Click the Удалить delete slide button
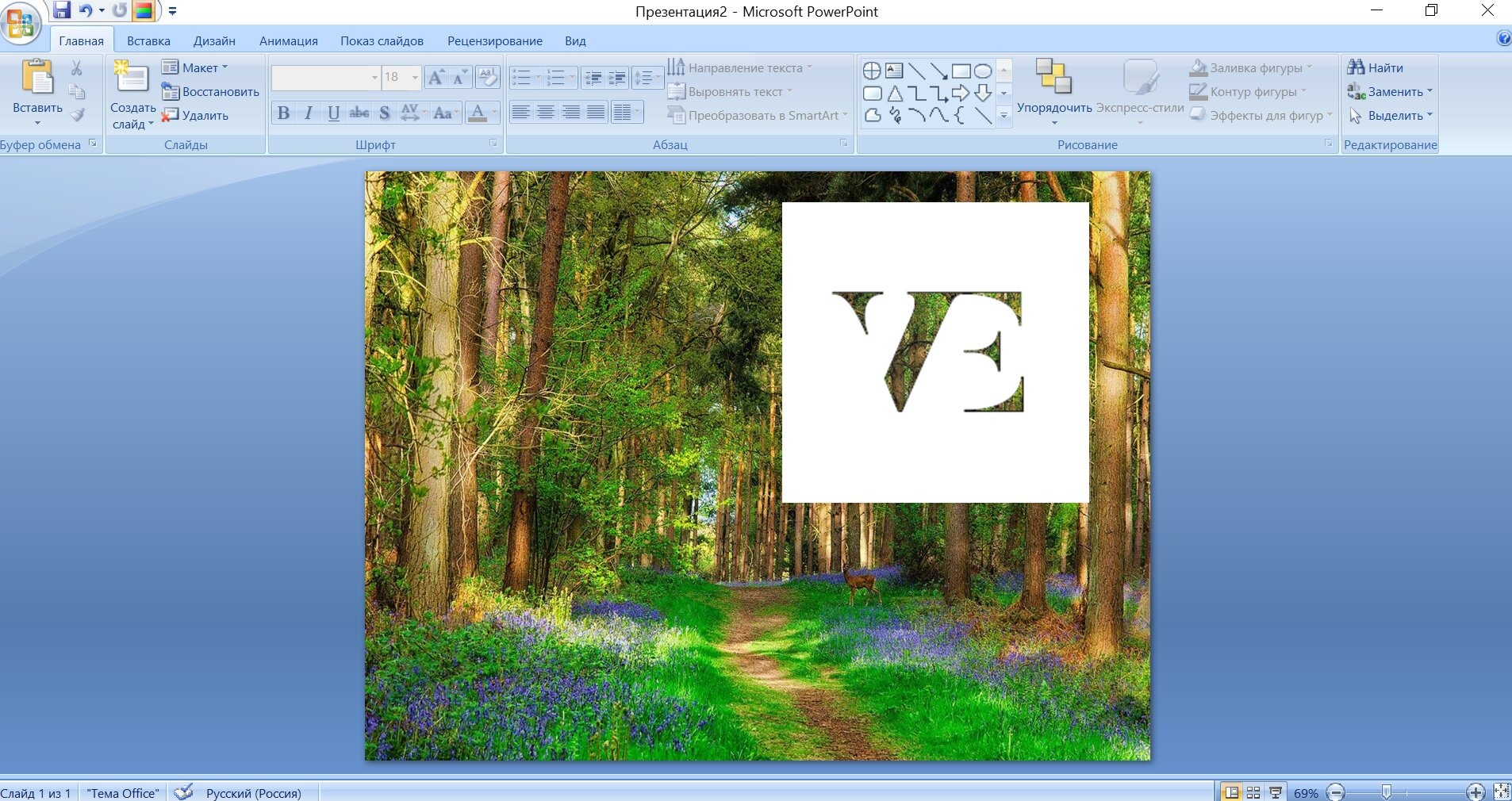 tap(195, 115)
